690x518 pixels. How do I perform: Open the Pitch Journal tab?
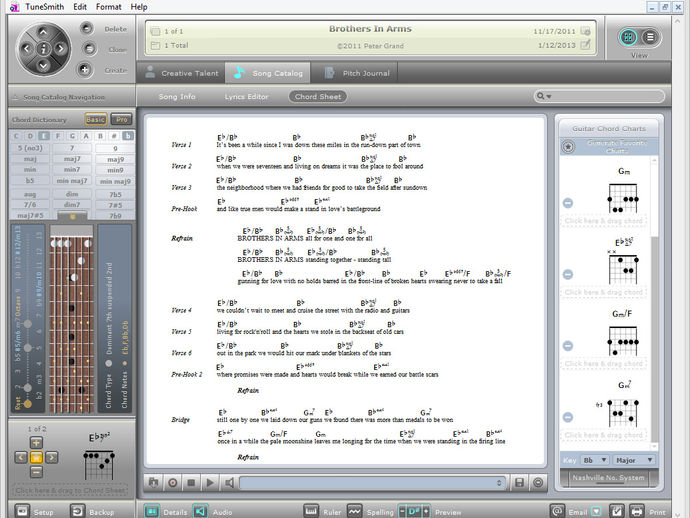pos(356,73)
